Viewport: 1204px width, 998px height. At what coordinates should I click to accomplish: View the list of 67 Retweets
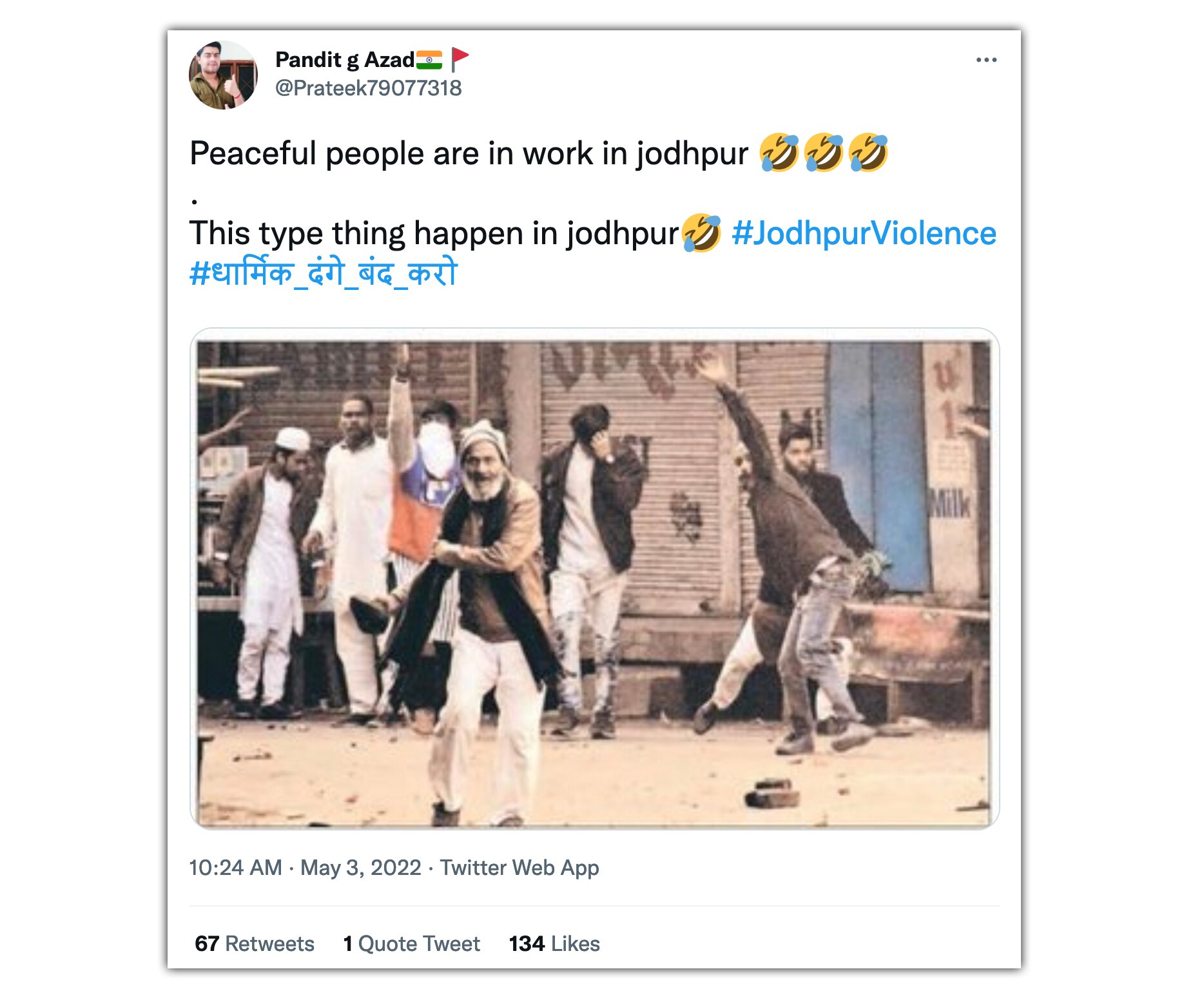(255, 943)
